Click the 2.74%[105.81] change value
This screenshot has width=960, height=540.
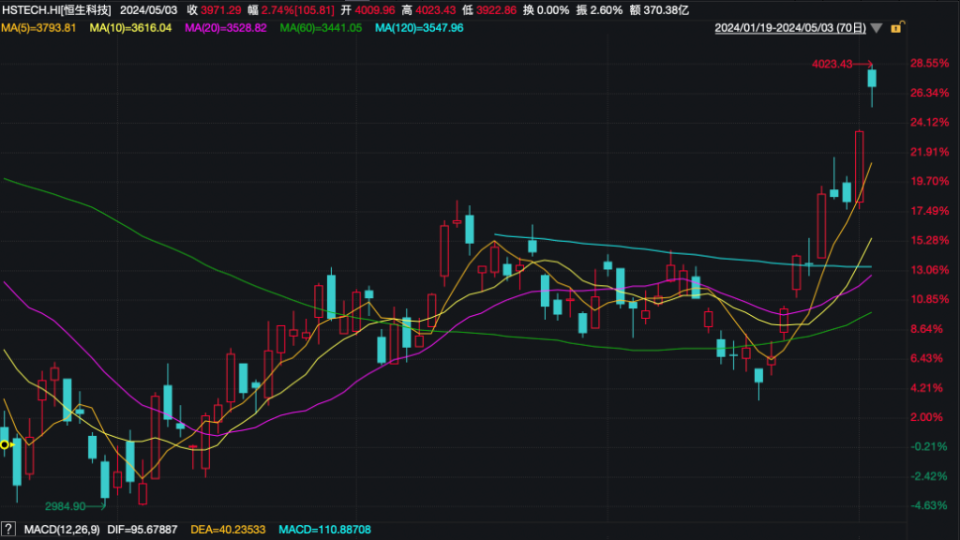click(298, 10)
